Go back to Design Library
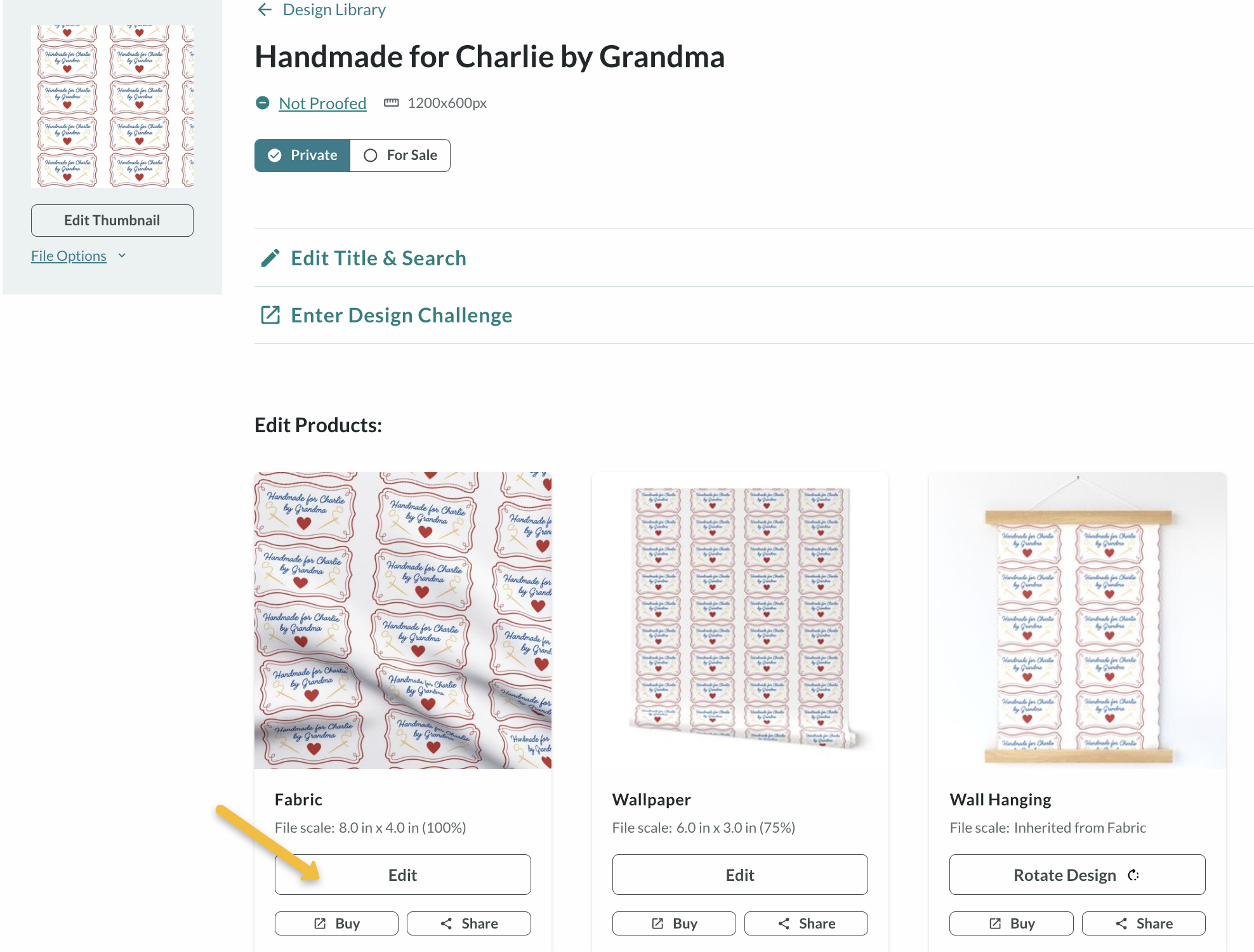The width and height of the screenshot is (1254, 952). click(334, 10)
